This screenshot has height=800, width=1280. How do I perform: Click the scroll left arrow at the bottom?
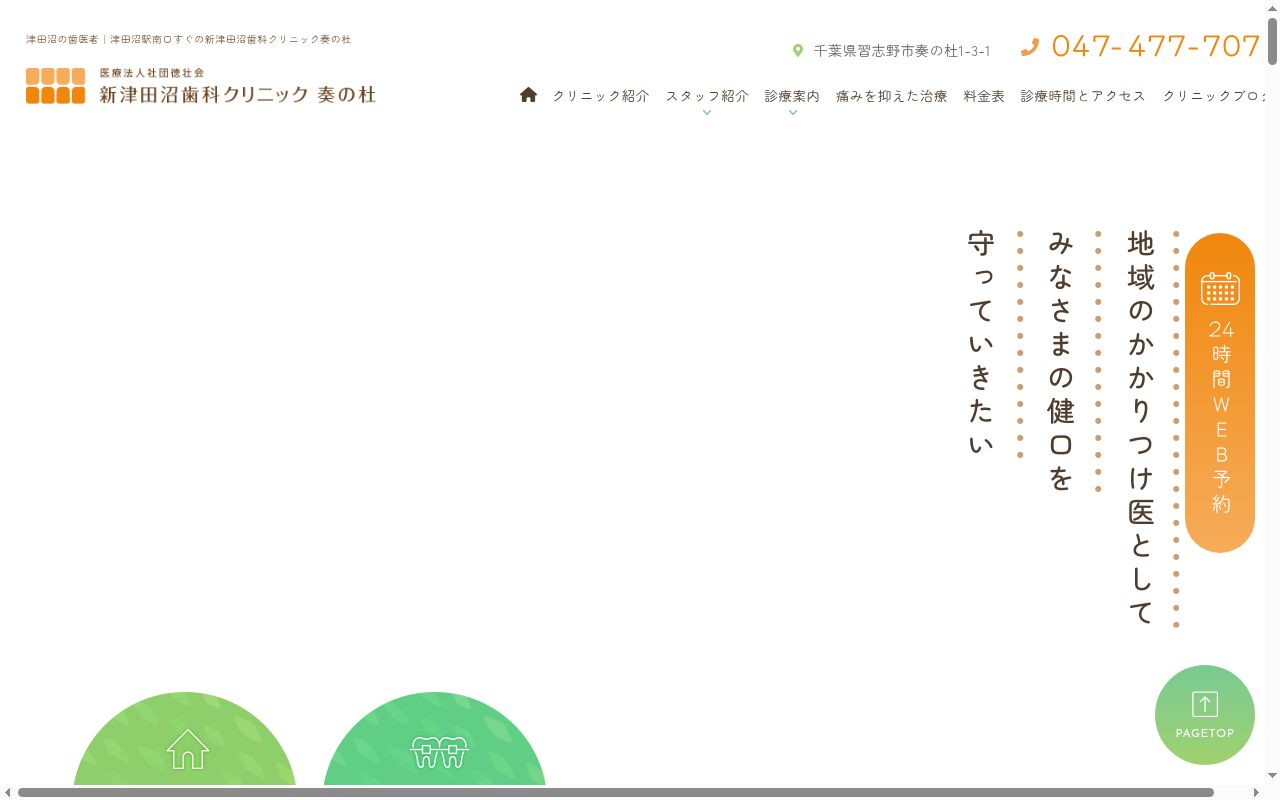click(x=8, y=793)
